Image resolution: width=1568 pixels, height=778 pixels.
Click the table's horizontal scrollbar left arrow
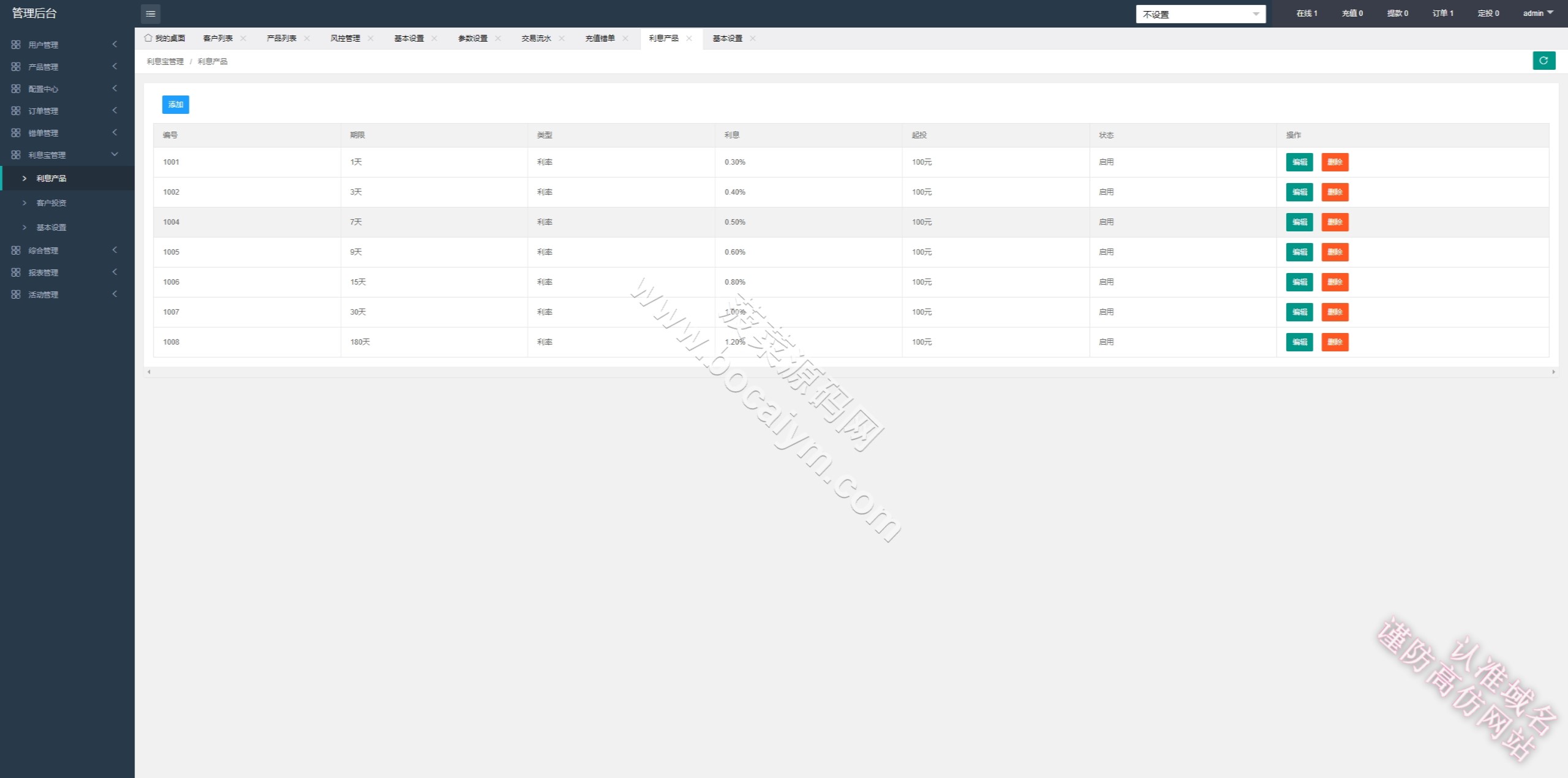click(149, 372)
